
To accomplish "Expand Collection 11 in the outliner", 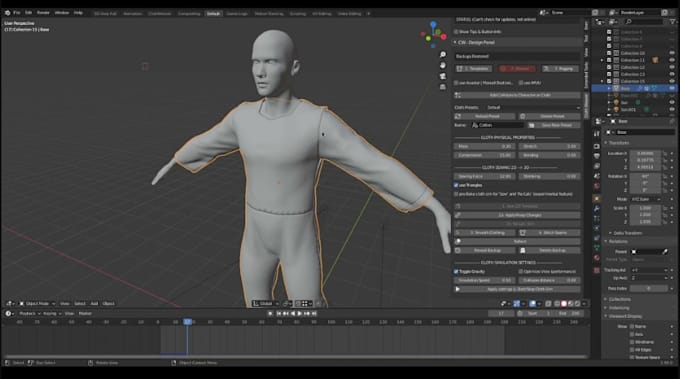I will [x=602, y=60].
